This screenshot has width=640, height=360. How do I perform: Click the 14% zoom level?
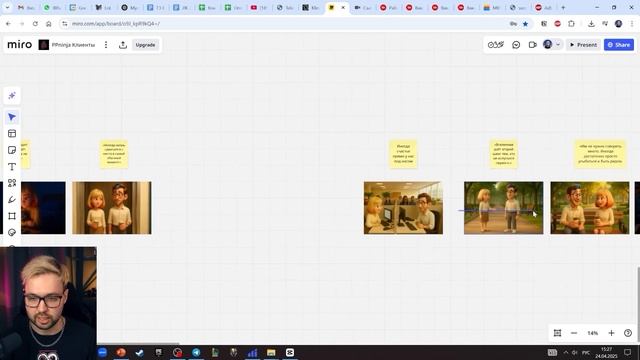(x=593, y=333)
